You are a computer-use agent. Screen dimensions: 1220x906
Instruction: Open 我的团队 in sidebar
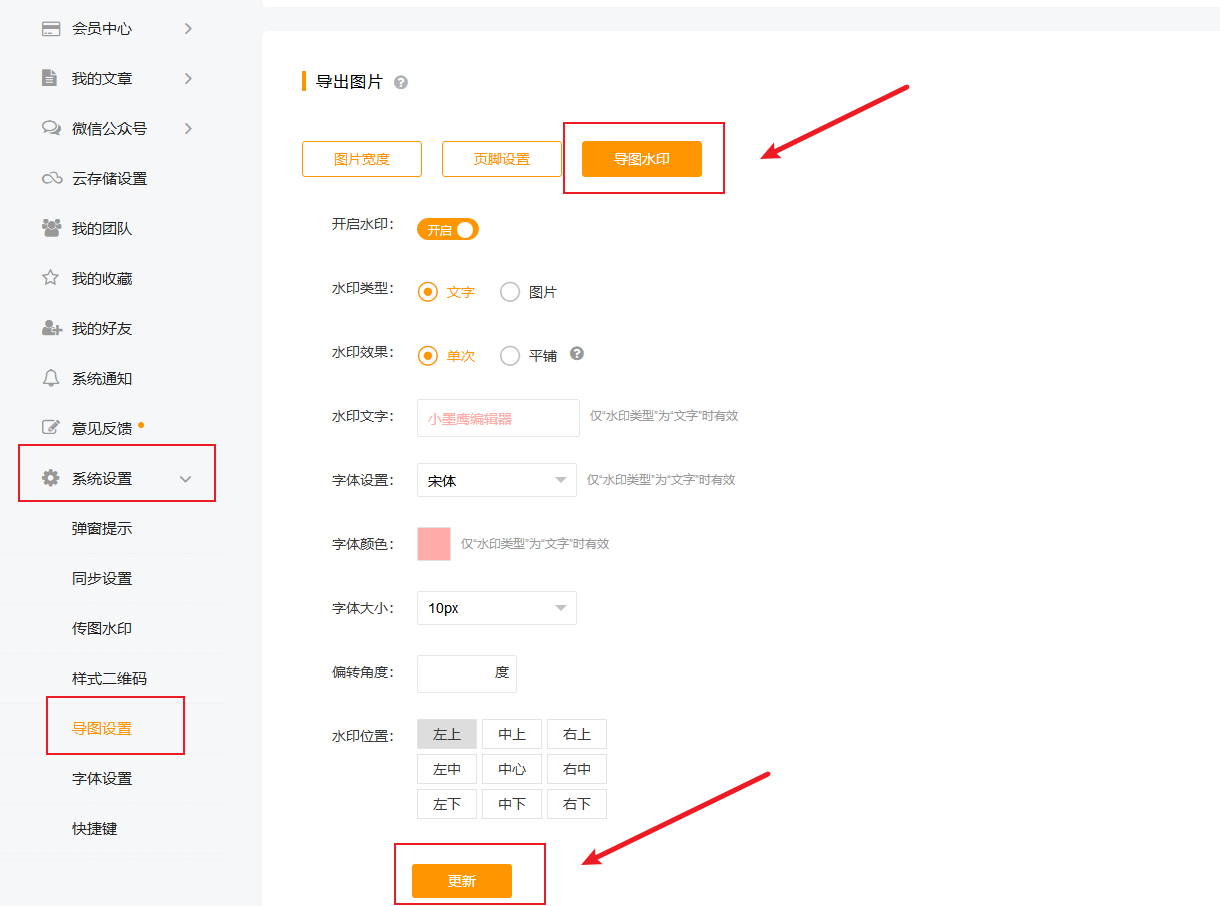(102, 228)
